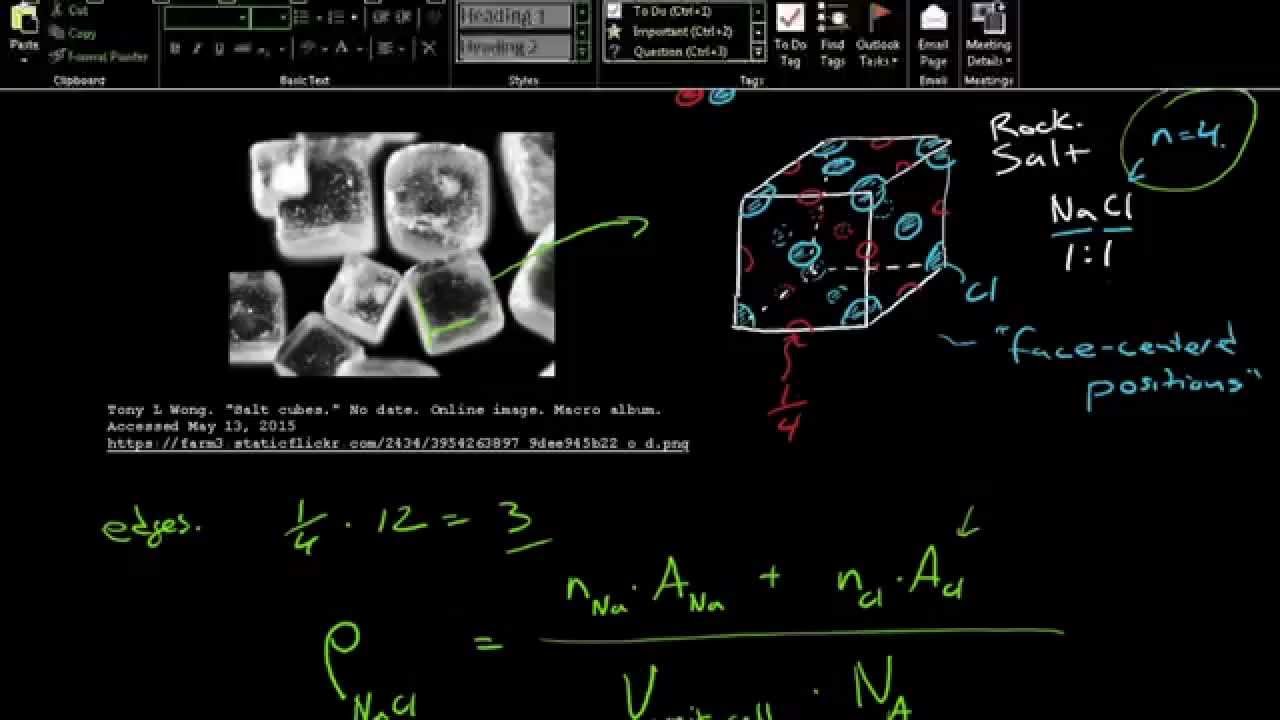Open the font name combo box

pyautogui.click(x=207, y=18)
